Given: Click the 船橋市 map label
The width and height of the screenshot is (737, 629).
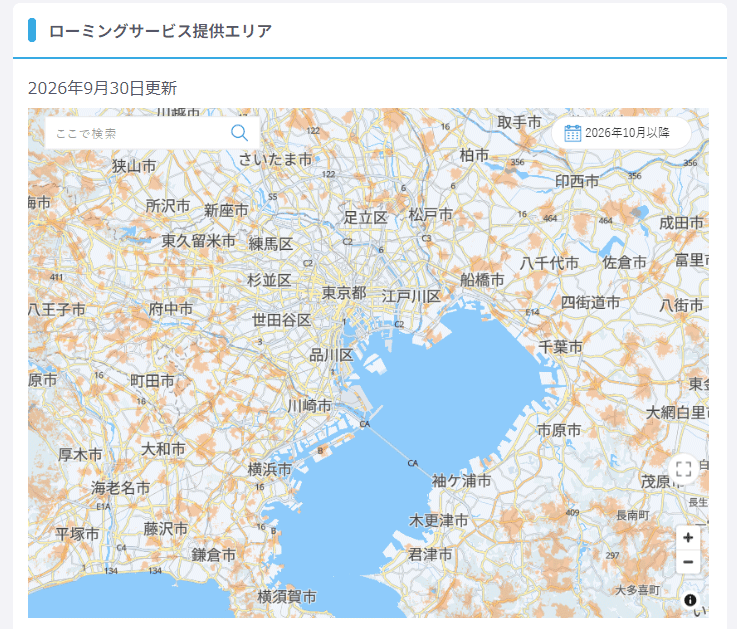Looking at the screenshot, I should (482, 280).
